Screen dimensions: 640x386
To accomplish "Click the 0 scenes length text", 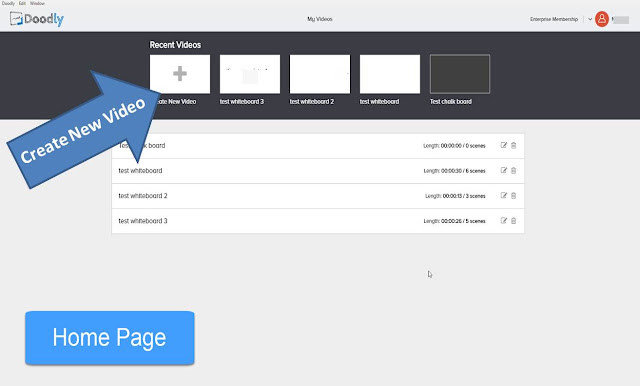I will pyautogui.click(x=454, y=146).
